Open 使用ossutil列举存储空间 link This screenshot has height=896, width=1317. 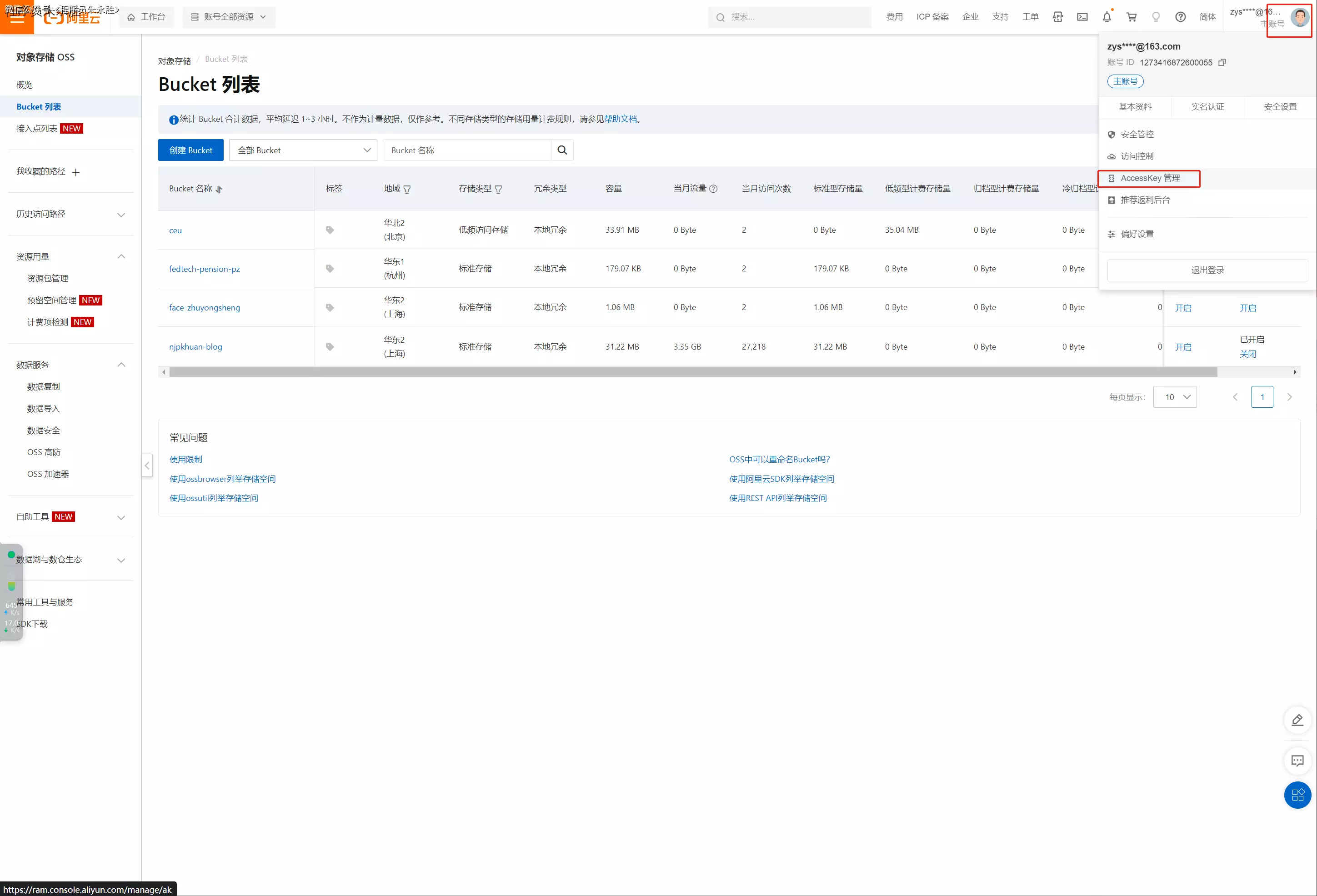click(x=214, y=498)
